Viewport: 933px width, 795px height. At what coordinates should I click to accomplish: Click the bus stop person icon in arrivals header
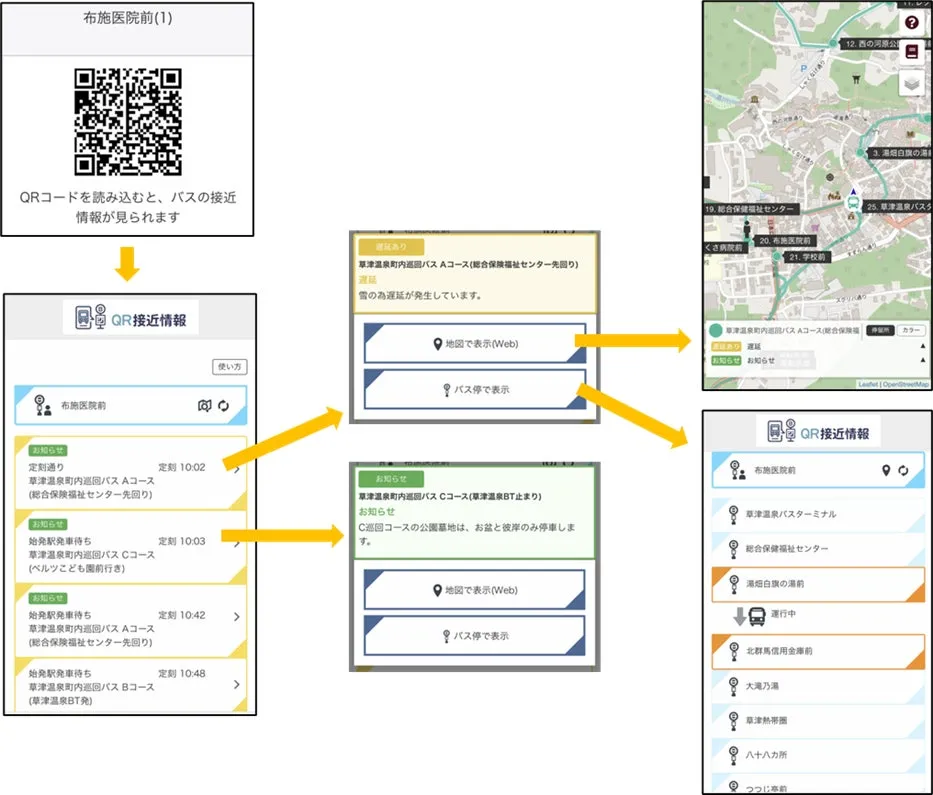42,405
